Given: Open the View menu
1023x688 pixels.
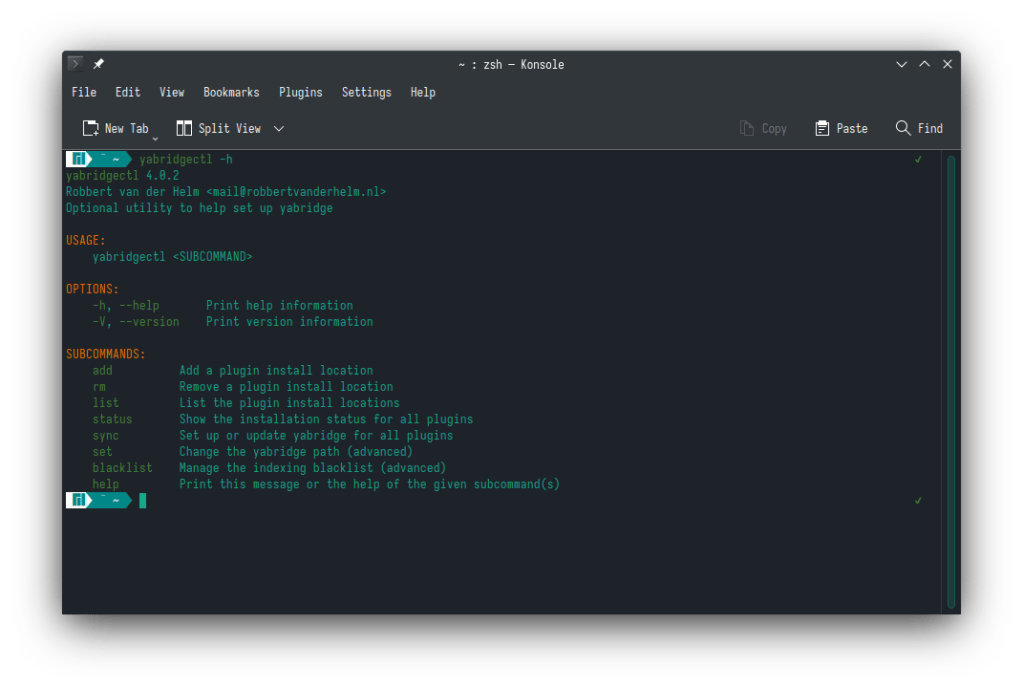Looking at the screenshot, I should coord(172,92).
